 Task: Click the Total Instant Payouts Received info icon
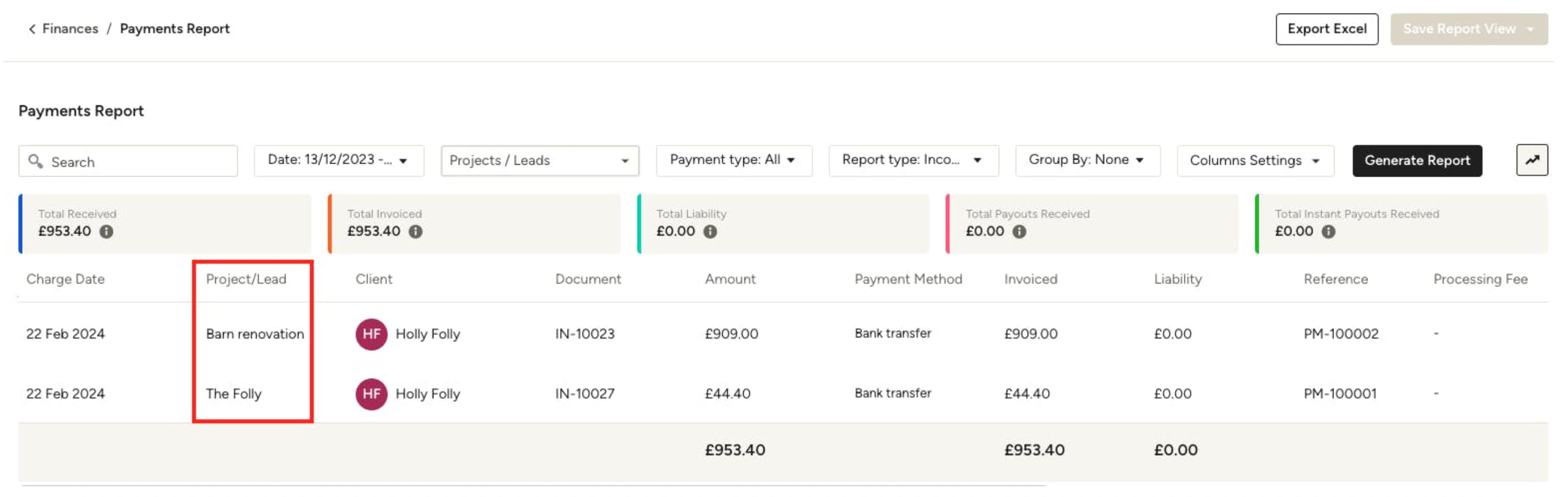(x=1329, y=232)
